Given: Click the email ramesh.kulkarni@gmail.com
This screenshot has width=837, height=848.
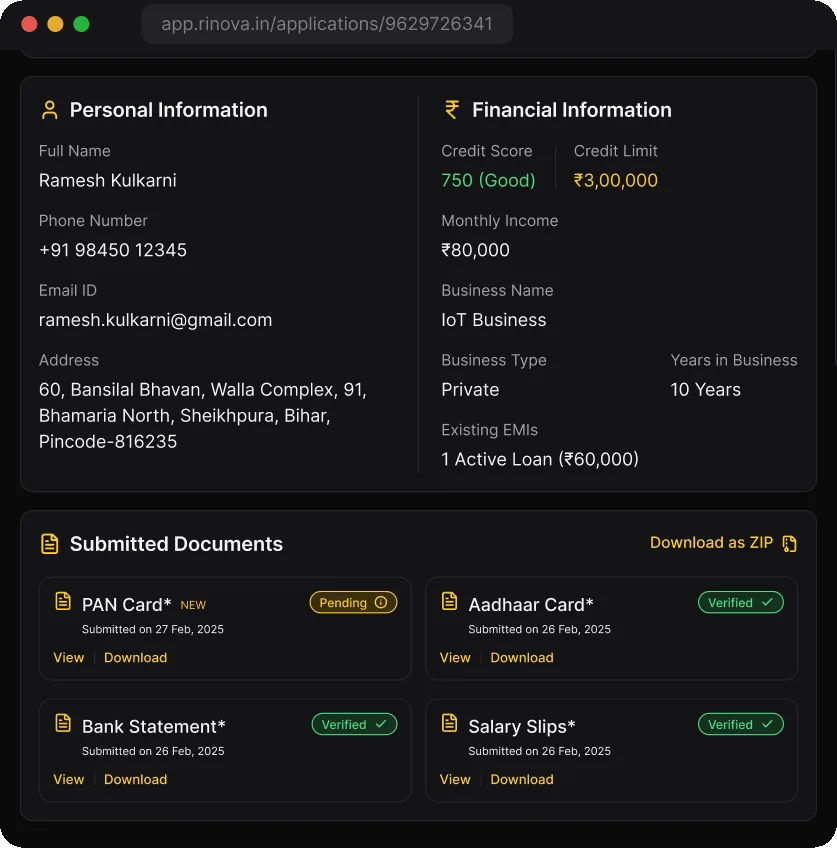Looking at the screenshot, I should (155, 320).
